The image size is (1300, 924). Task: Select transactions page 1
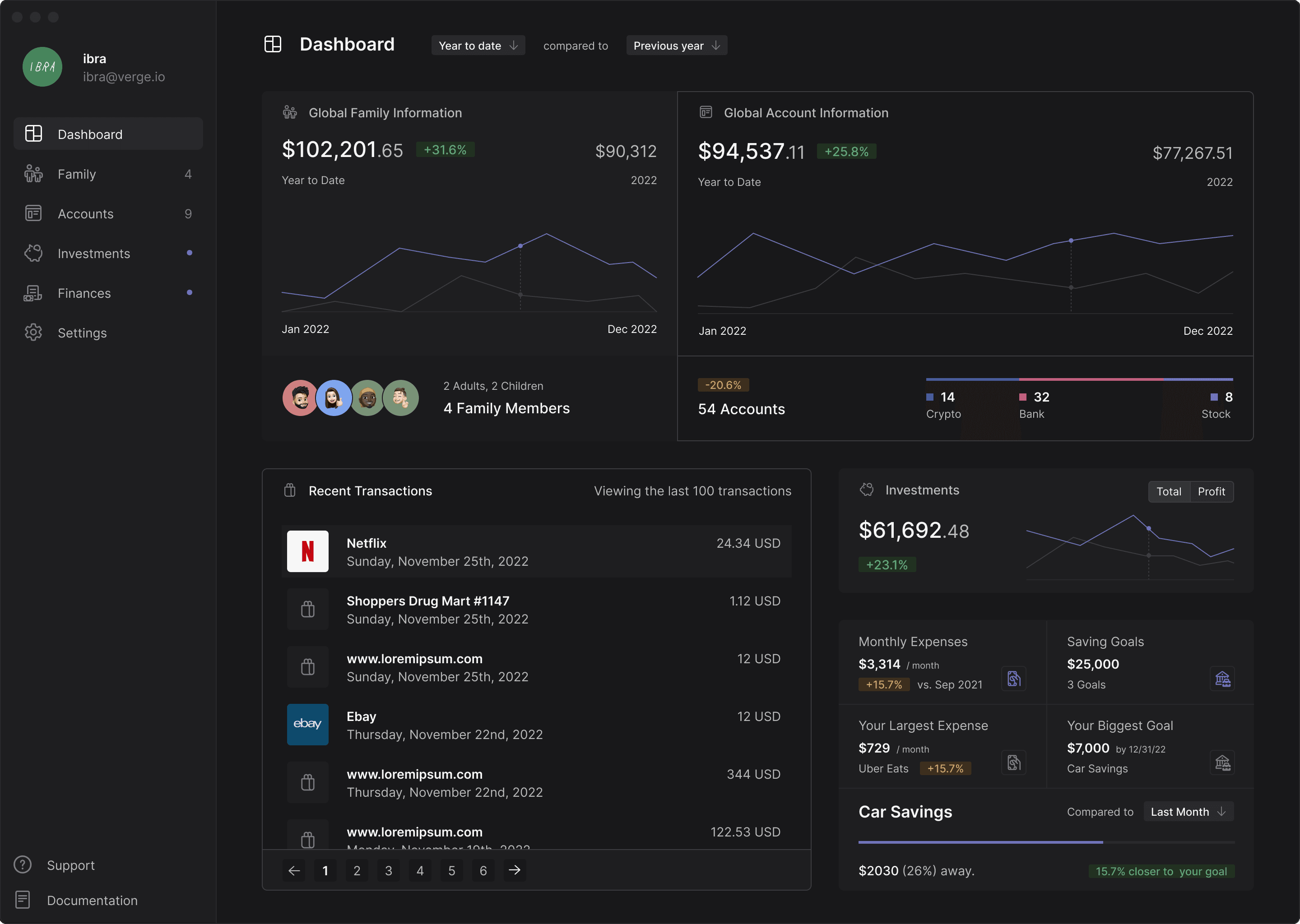coord(325,870)
